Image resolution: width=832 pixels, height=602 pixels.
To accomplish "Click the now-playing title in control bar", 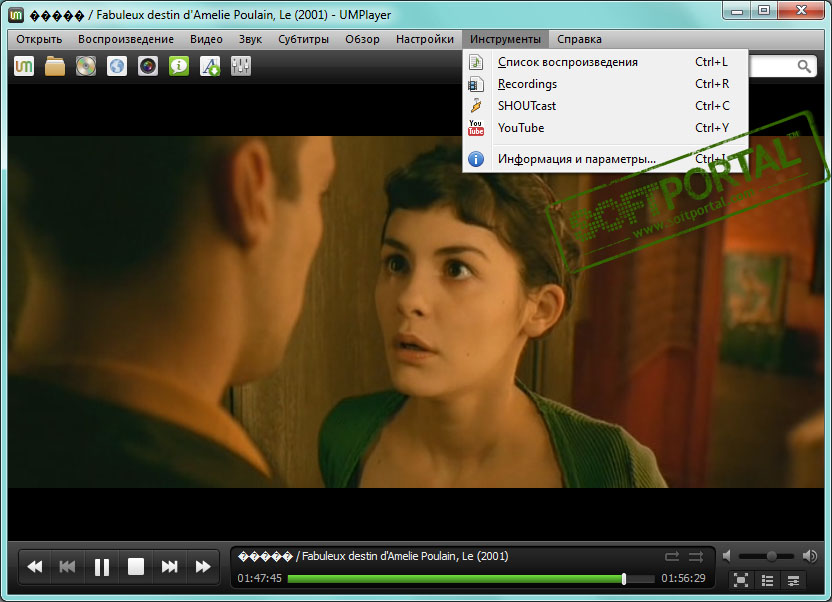I will point(373,556).
